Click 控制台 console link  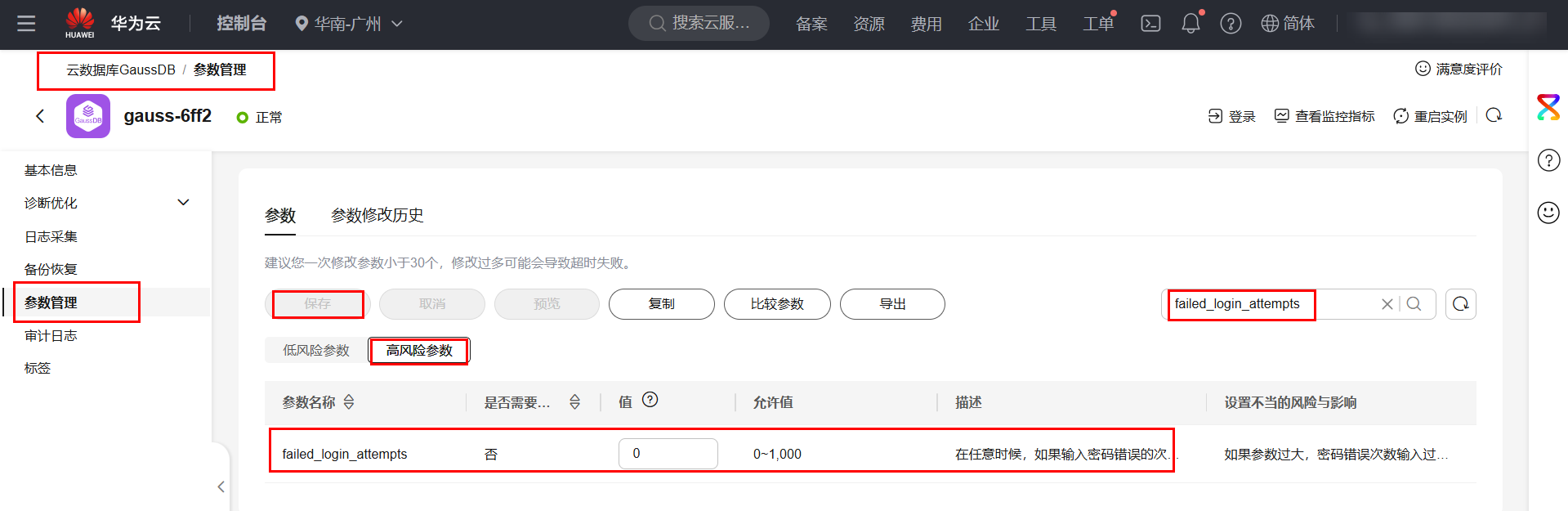[x=241, y=24]
